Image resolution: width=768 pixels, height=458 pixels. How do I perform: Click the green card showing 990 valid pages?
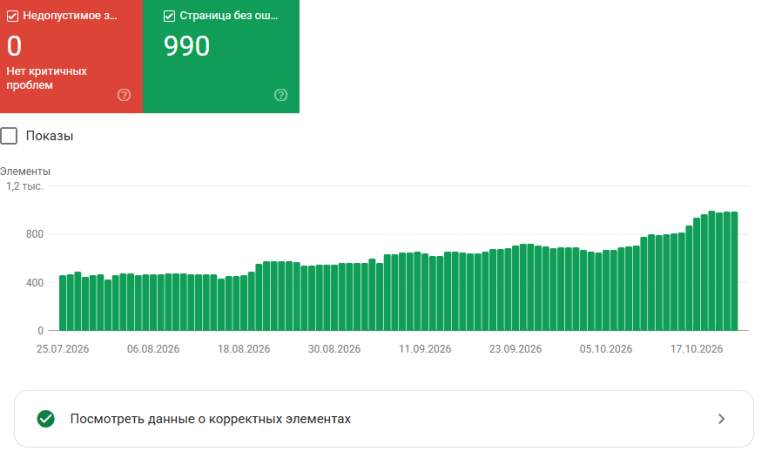pyautogui.click(x=221, y=56)
